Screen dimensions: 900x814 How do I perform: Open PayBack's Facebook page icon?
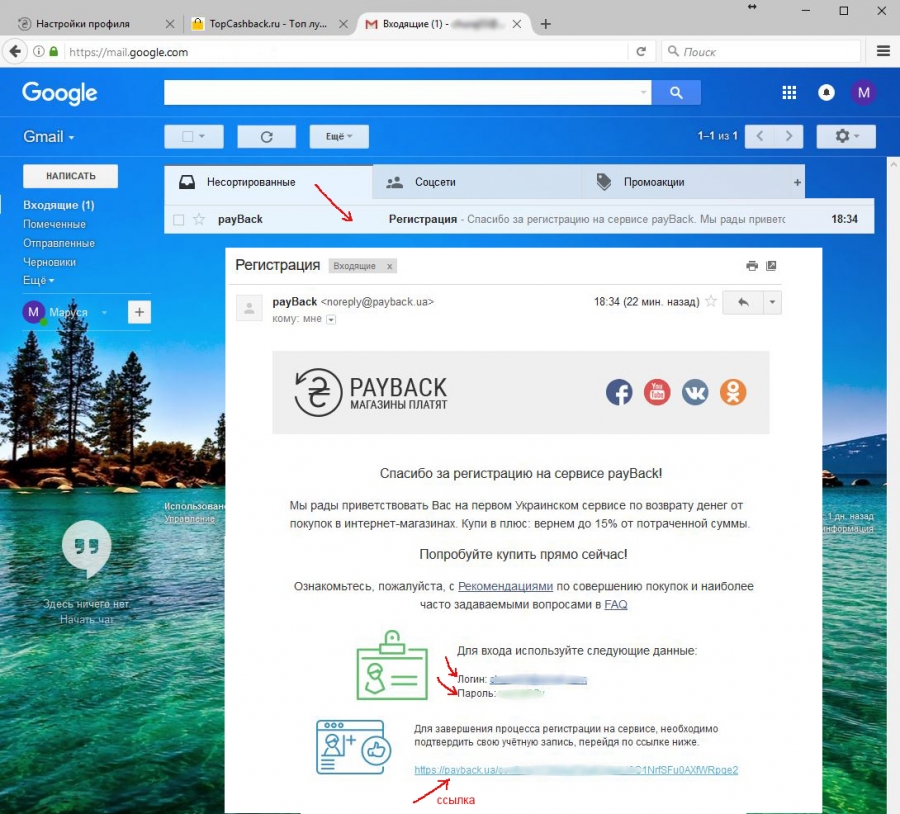tap(619, 393)
